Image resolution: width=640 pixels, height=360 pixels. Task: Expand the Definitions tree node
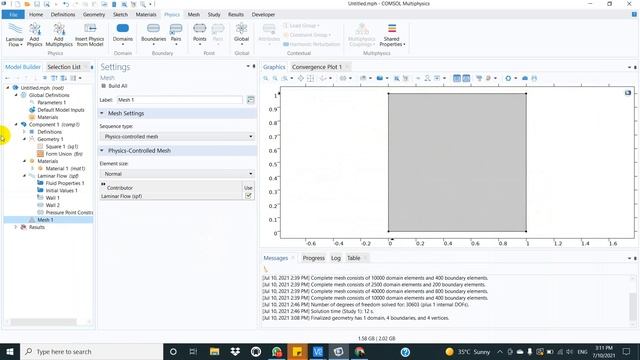point(24,132)
